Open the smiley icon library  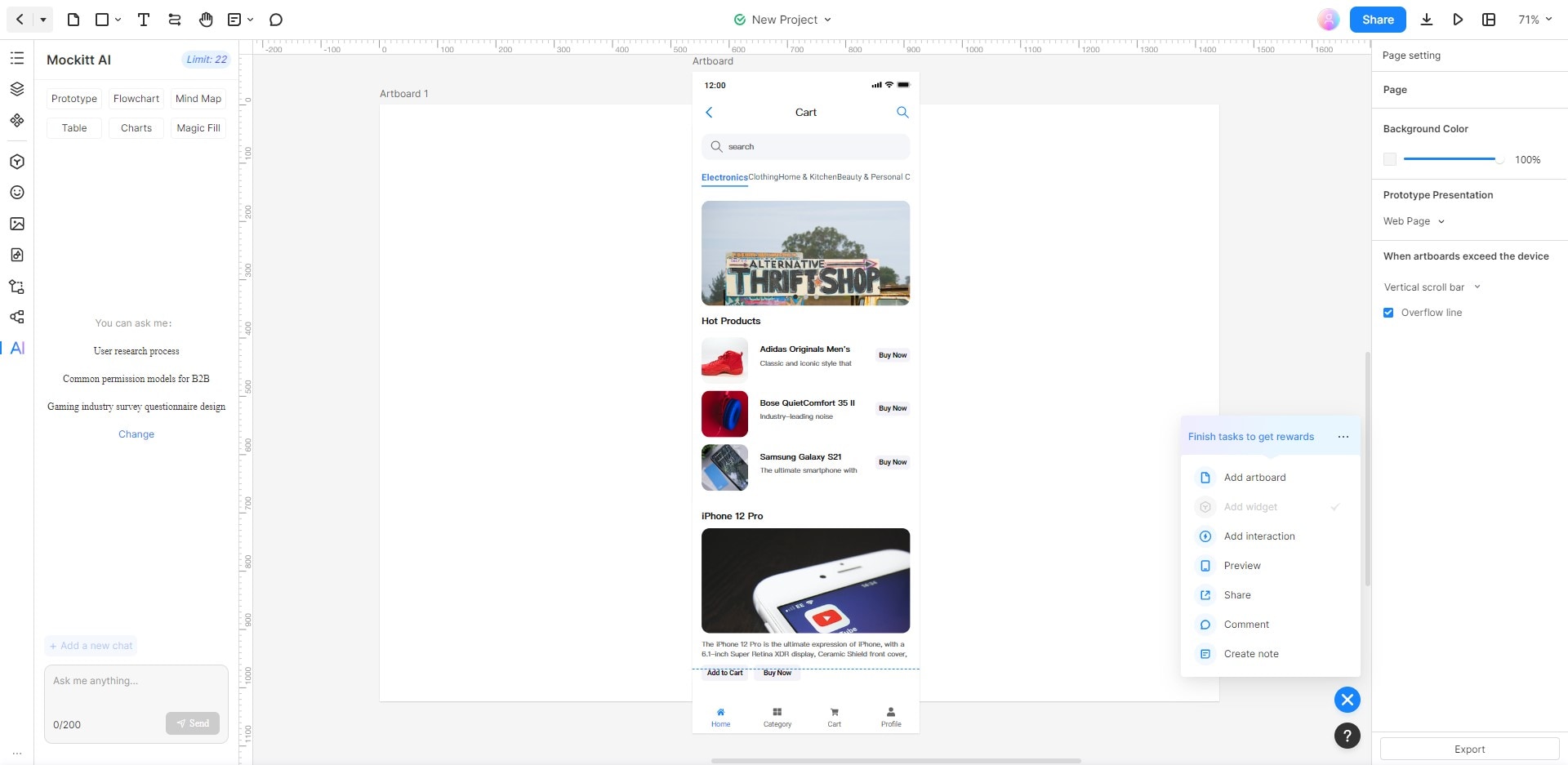[x=17, y=193]
